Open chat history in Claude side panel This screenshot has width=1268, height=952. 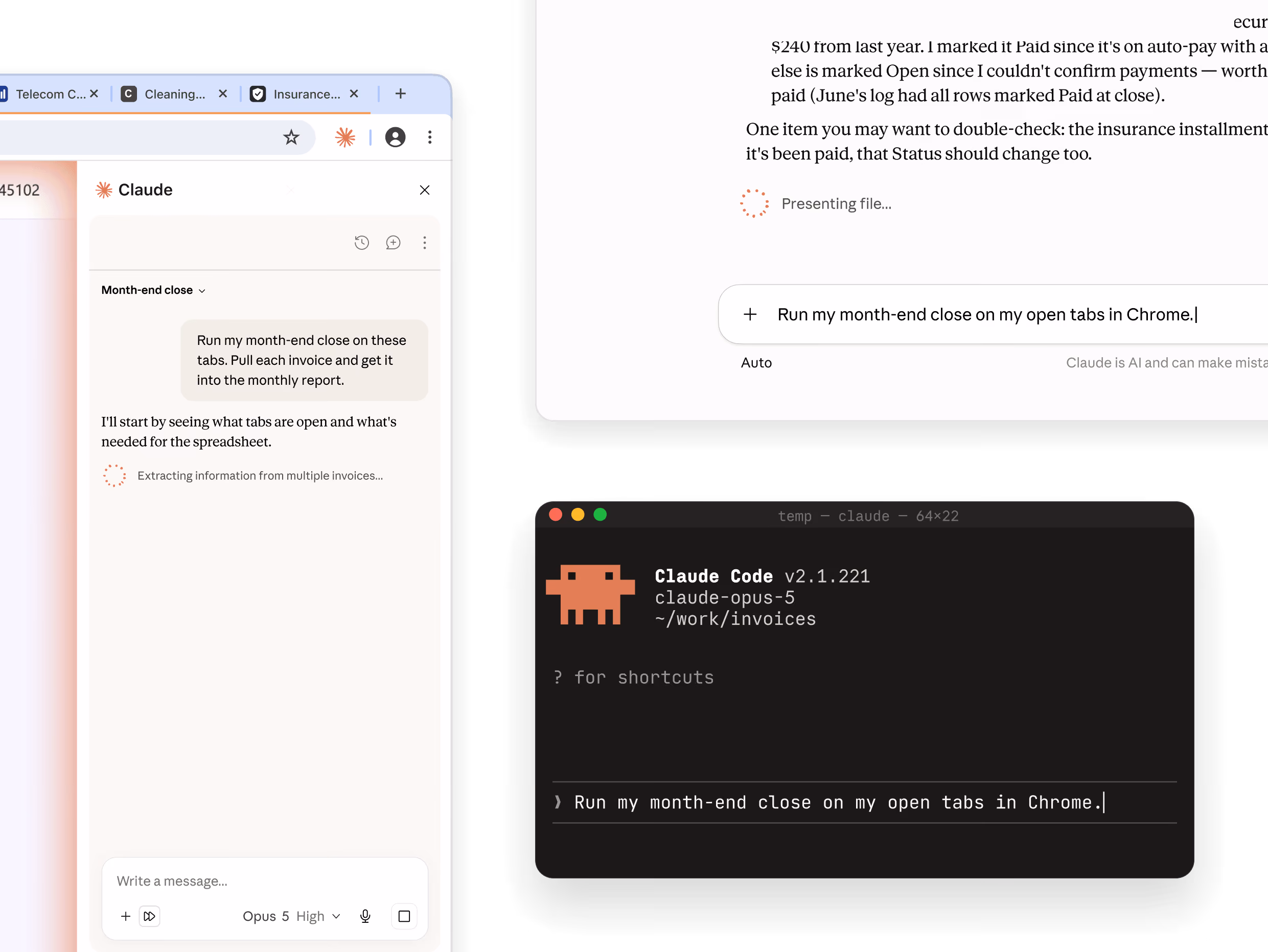pos(362,243)
